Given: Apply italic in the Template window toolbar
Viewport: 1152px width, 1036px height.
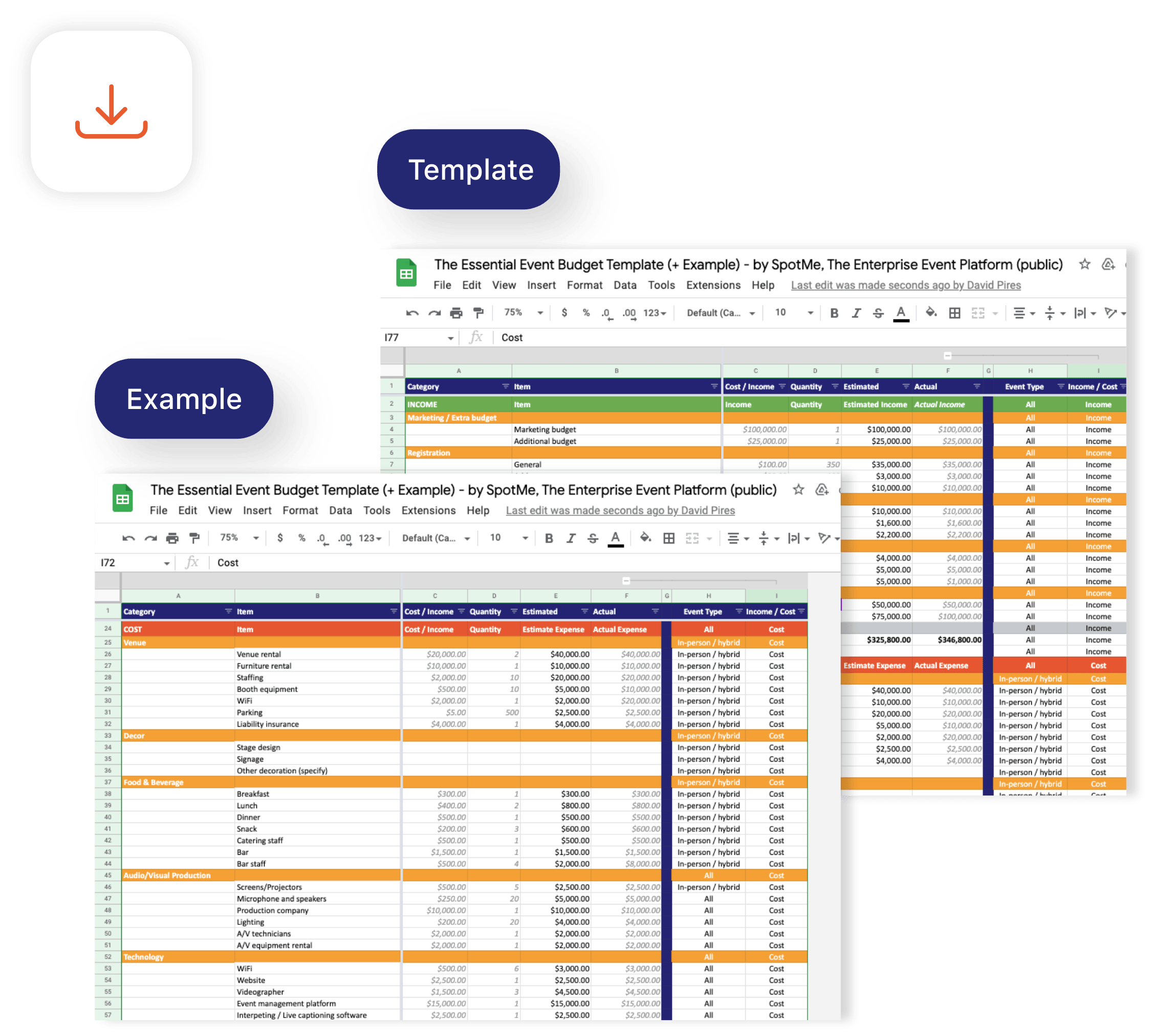Looking at the screenshot, I should click(856, 313).
